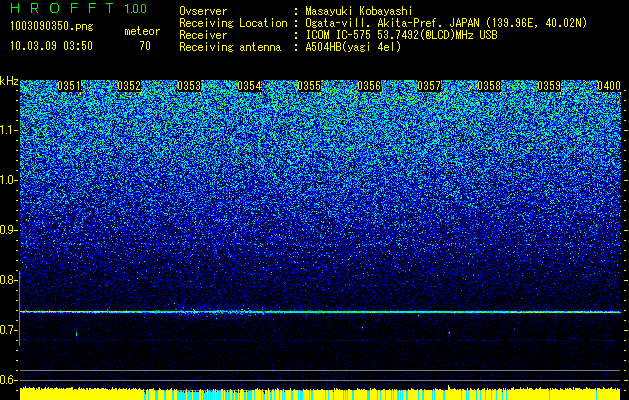Click the Receiving antenna label
The image size is (629, 400).
[x=230, y=47]
